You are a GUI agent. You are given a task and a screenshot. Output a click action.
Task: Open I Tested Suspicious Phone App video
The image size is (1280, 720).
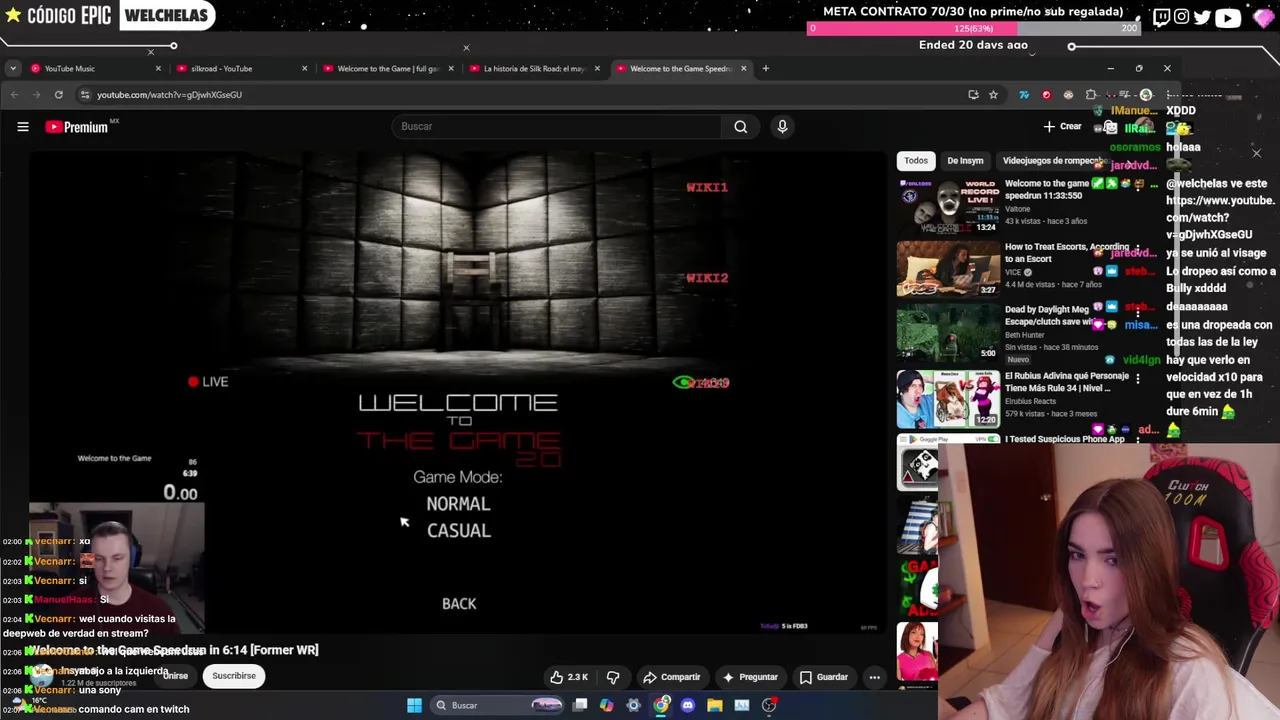click(1065, 439)
